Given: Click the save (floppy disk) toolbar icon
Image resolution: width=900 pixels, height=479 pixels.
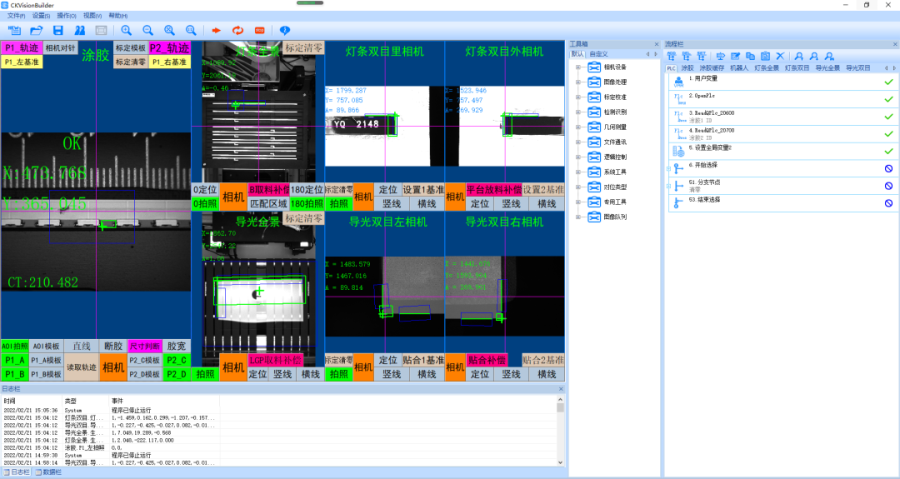Looking at the screenshot, I should (57, 31).
